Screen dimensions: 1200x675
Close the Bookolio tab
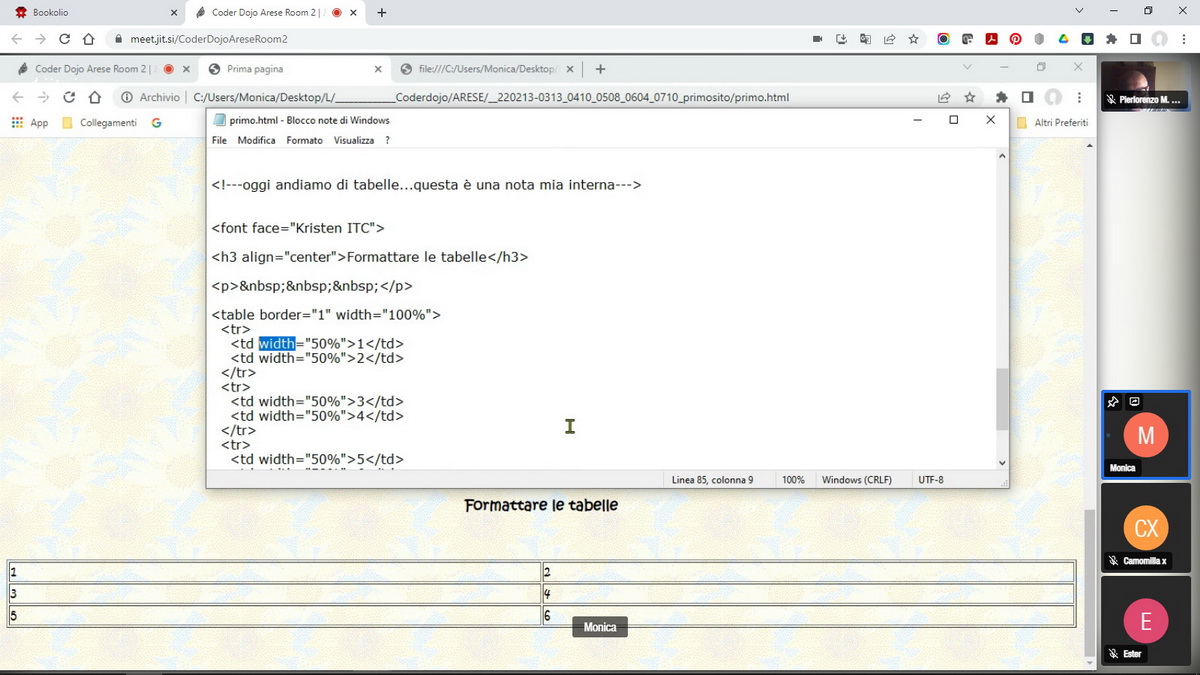tap(174, 12)
